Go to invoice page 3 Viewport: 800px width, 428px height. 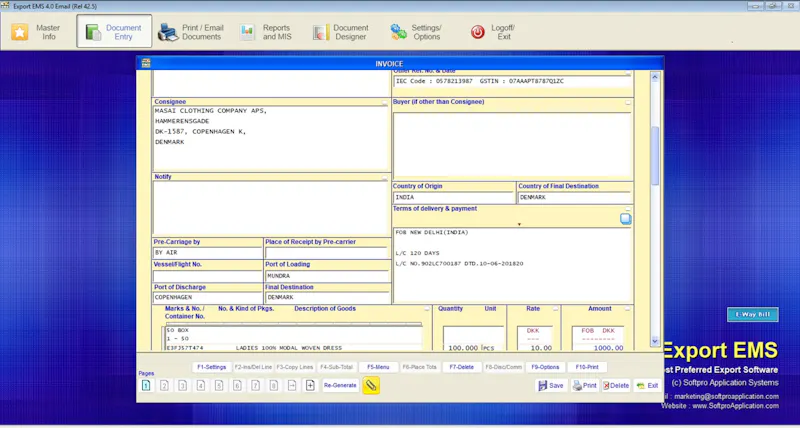tap(182, 386)
